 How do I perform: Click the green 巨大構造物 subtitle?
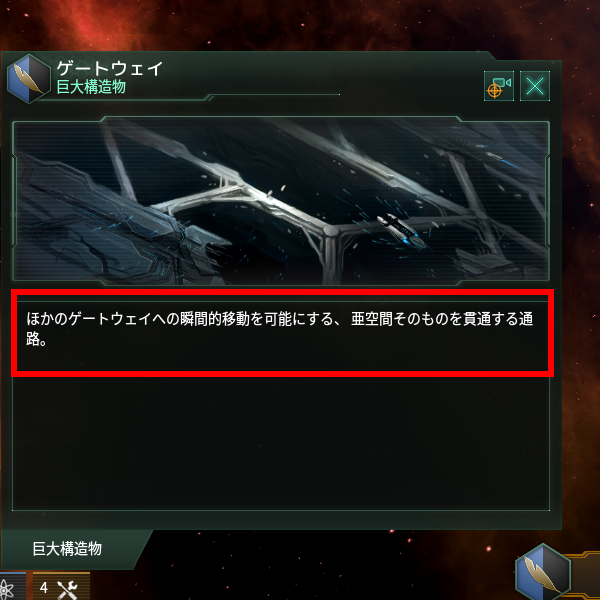[91, 87]
